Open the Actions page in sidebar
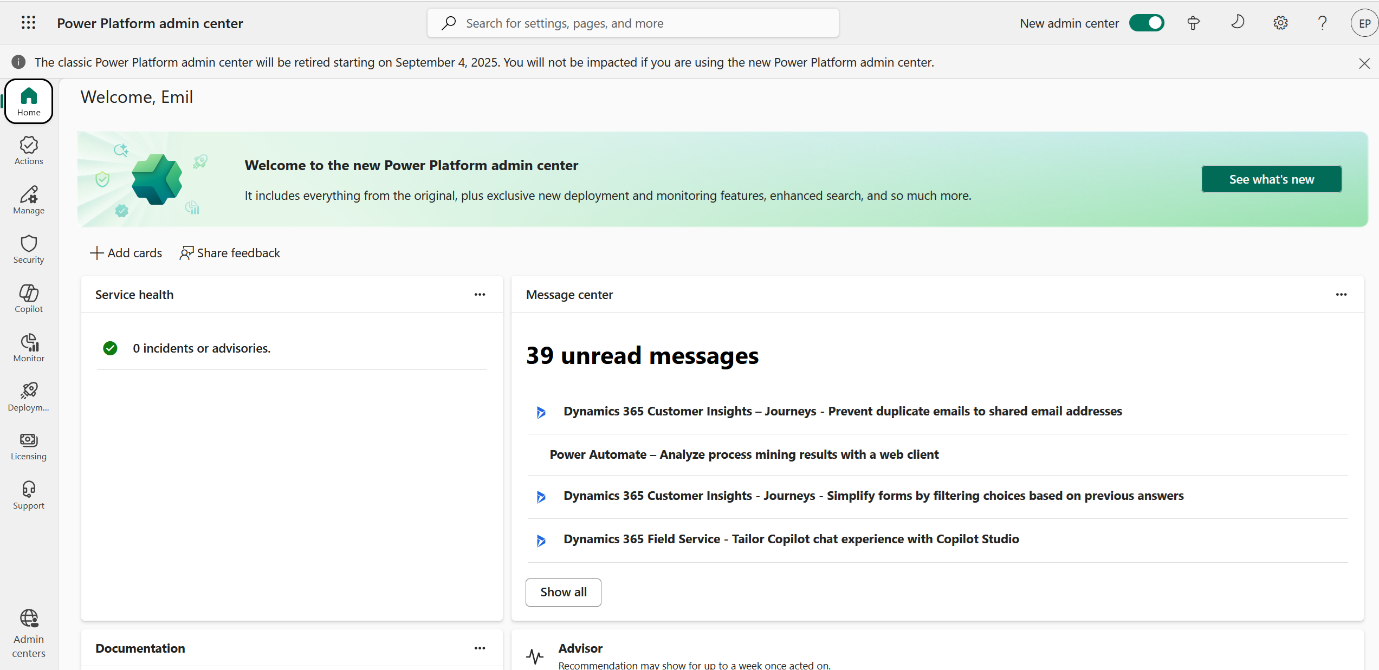The height and width of the screenshot is (670, 1379). click(x=29, y=151)
